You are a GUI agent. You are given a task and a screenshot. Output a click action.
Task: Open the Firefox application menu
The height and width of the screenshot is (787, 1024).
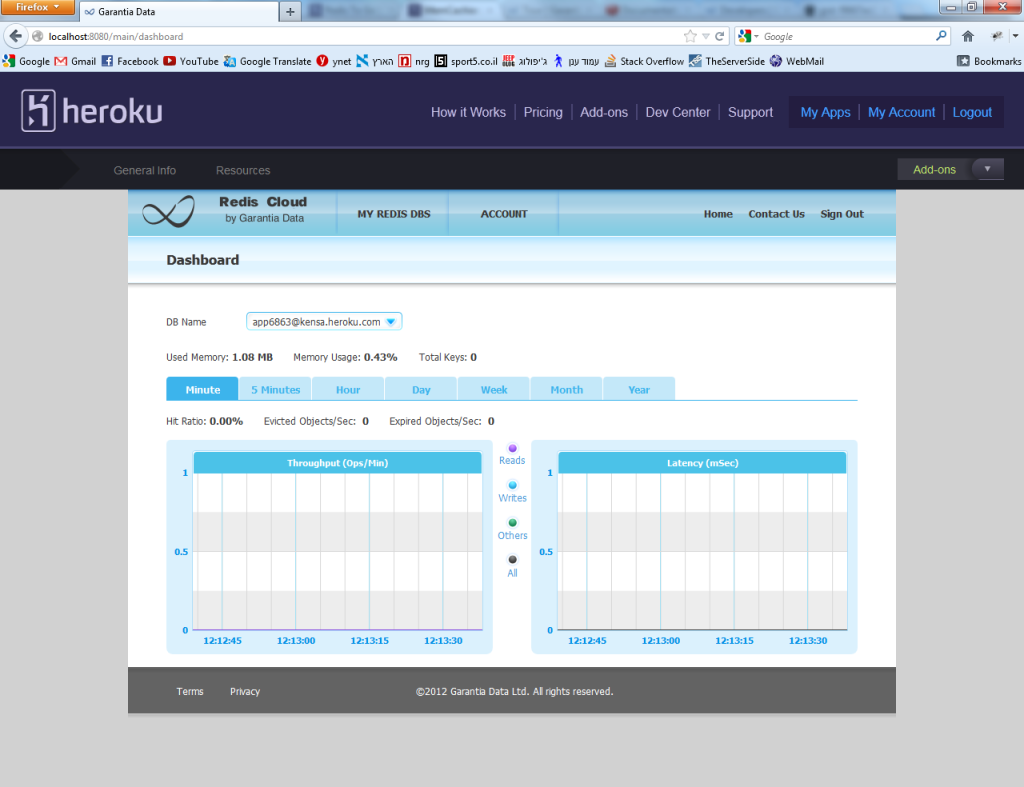[x=37, y=8]
